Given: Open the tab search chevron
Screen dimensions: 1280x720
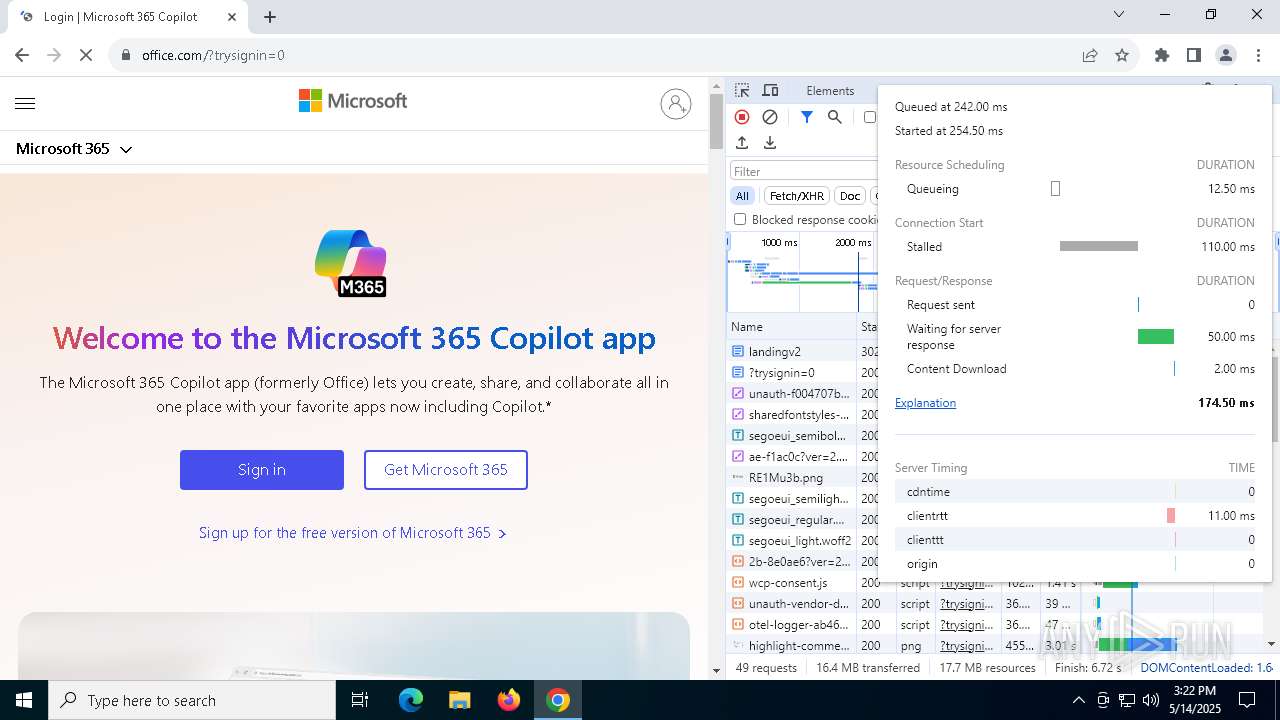Looking at the screenshot, I should [x=1119, y=14].
